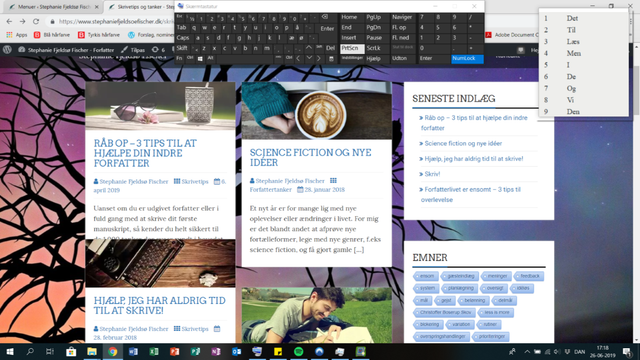This screenshot has width=640, height=360.
Task: Click Windows logo key on on-screen keyboard
Action: click(x=200, y=59)
